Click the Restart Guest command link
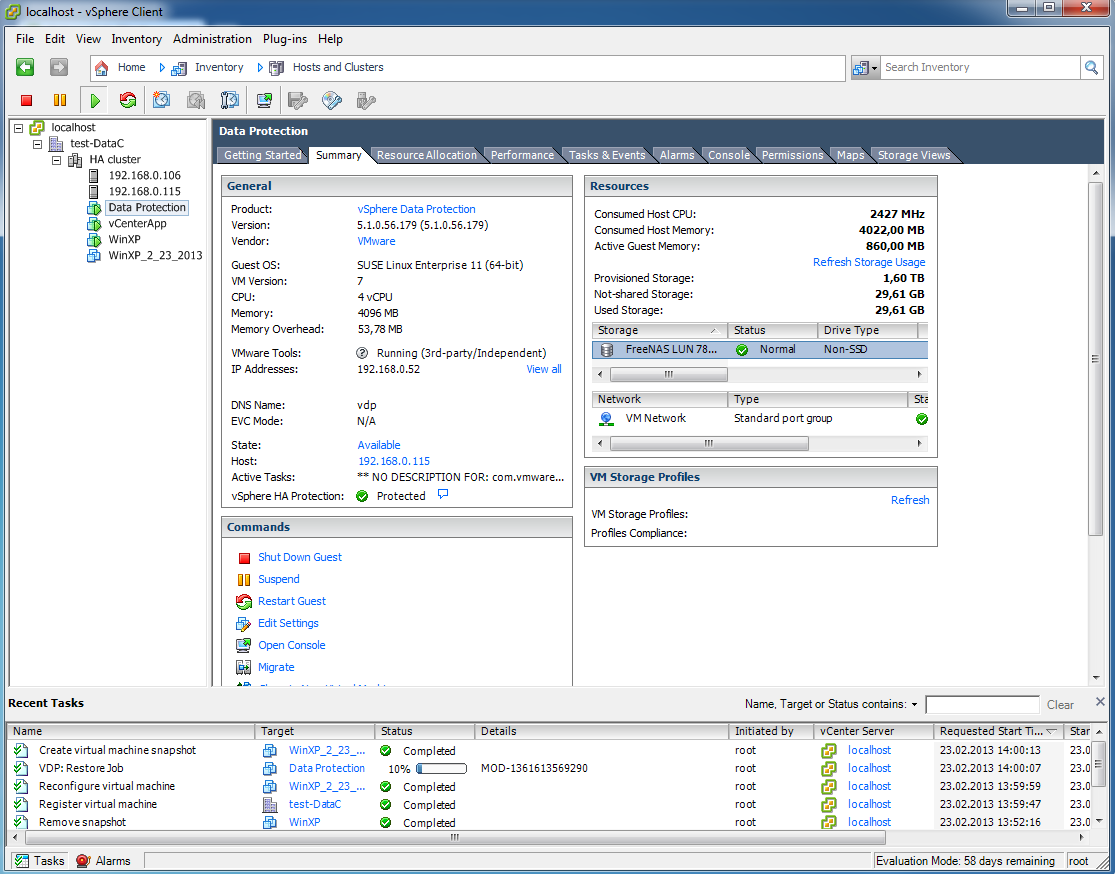The image size is (1115, 874). [292, 601]
